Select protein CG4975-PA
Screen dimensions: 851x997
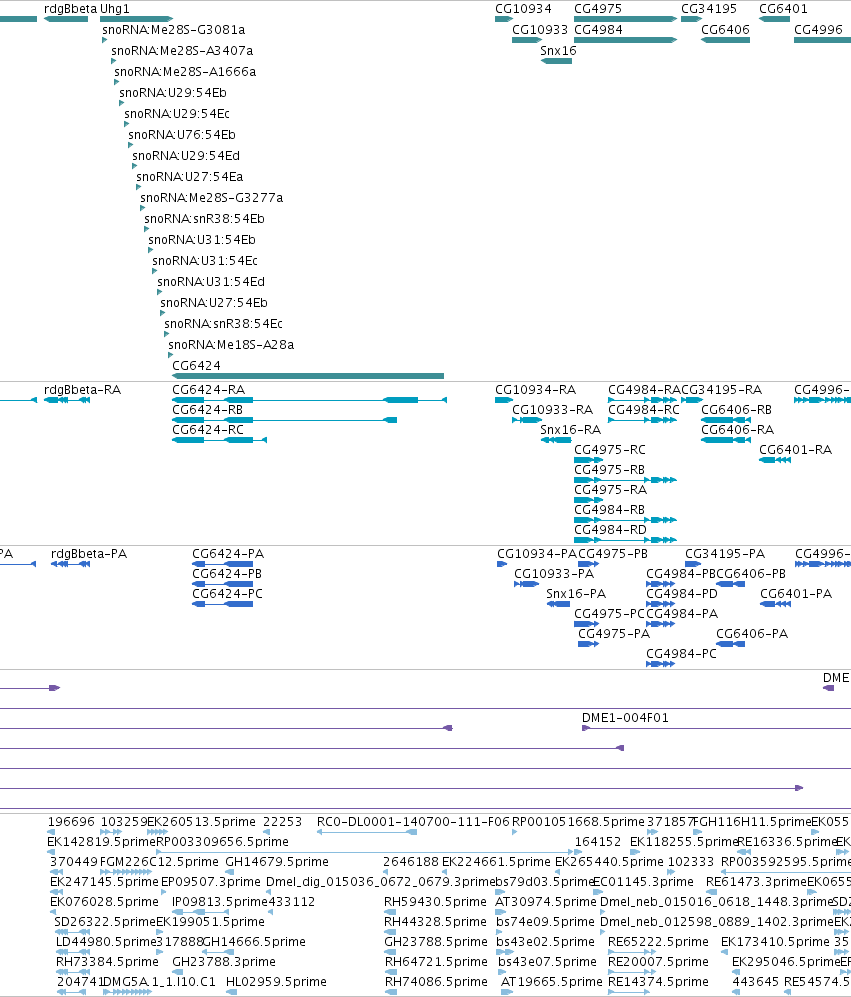pos(588,644)
